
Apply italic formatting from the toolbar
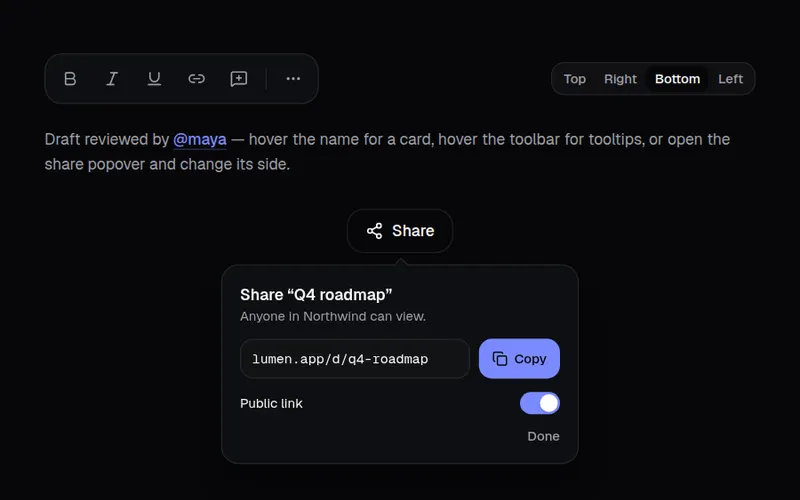[x=112, y=79]
